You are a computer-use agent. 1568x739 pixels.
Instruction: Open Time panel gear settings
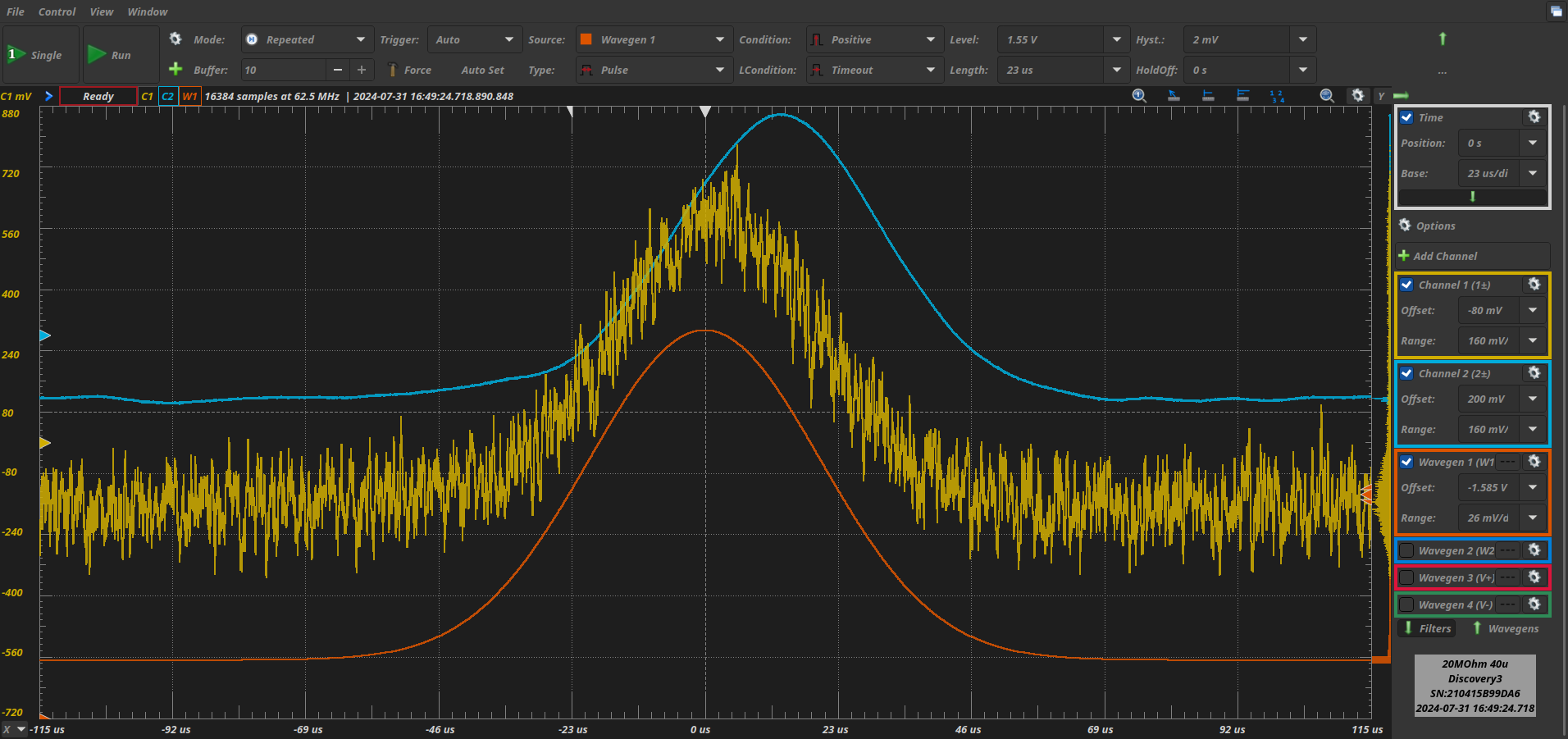click(x=1534, y=117)
